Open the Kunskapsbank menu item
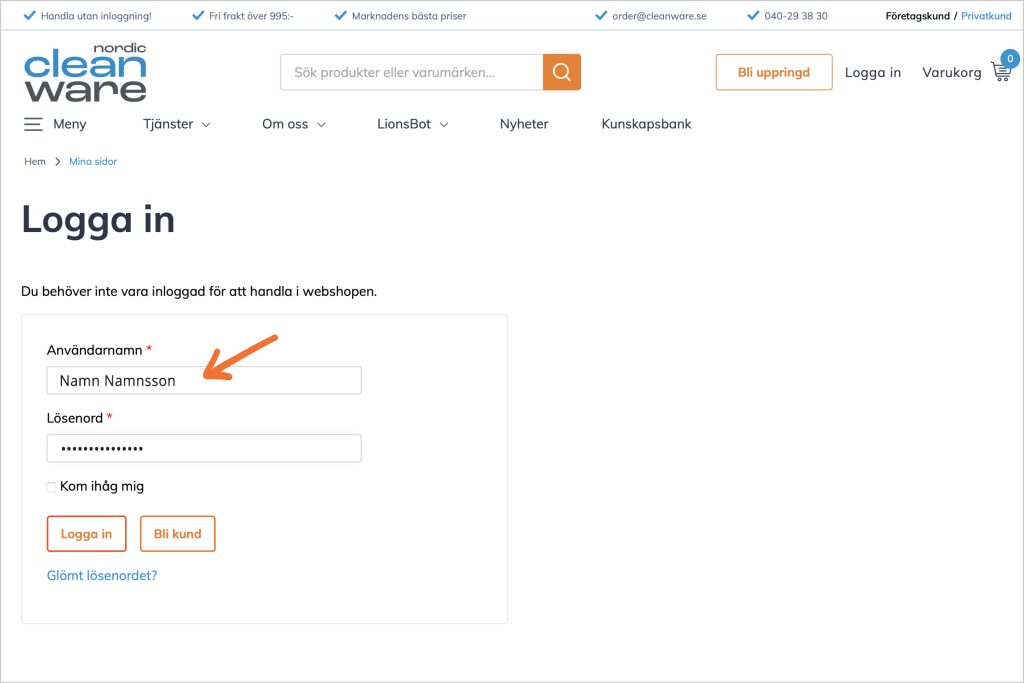This screenshot has width=1024, height=683. [x=646, y=124]
